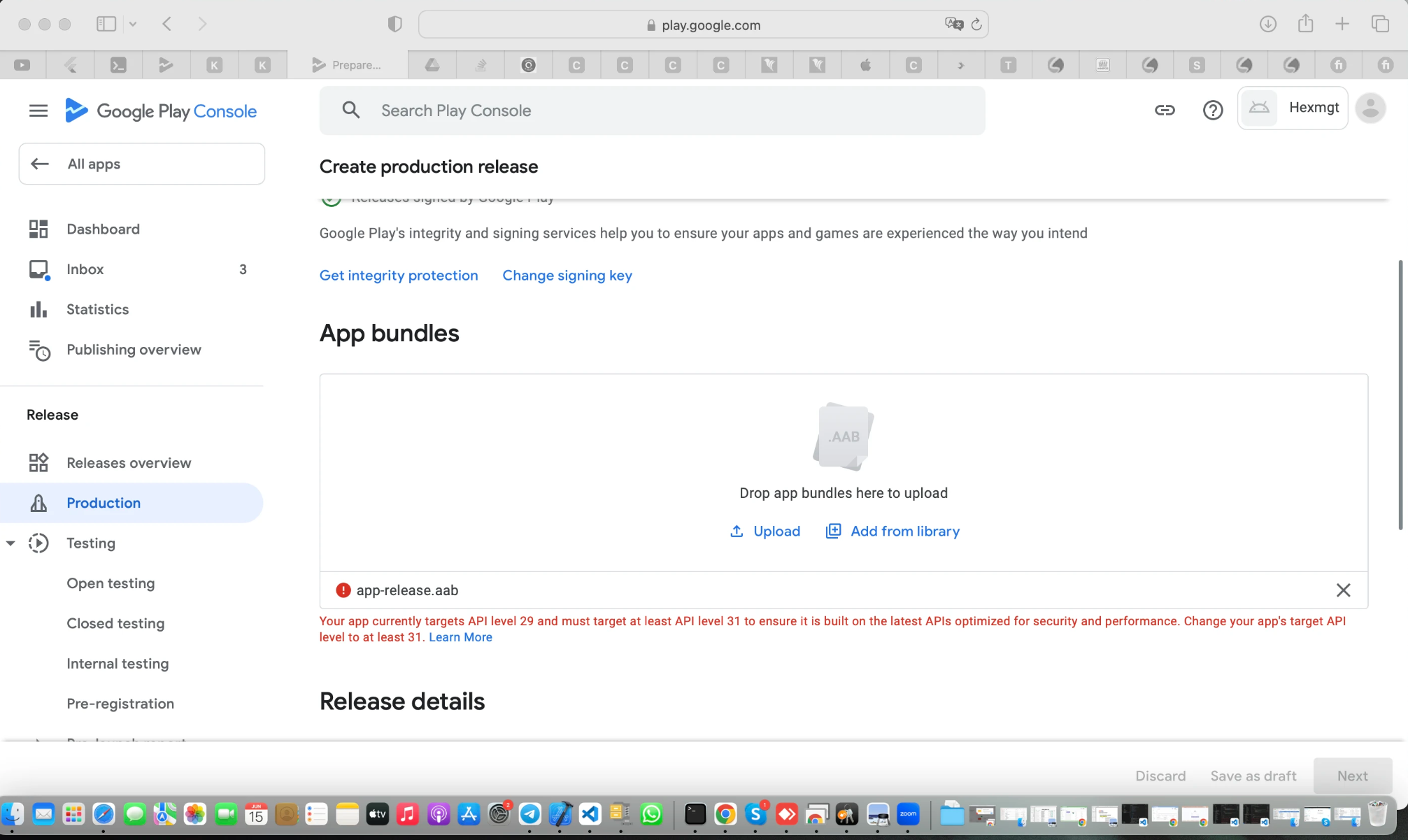Reload page with the refresh icon
1408x840 pixels.
point(976,24)
